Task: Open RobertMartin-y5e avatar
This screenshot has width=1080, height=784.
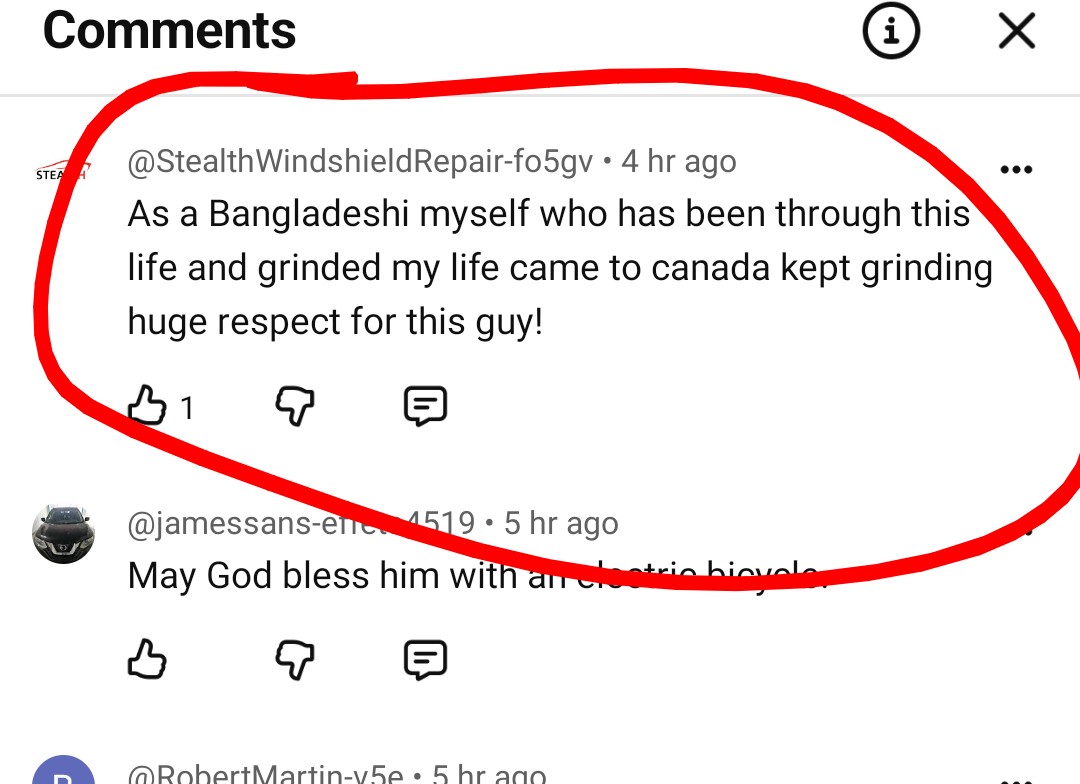Action: click(63, 770)
